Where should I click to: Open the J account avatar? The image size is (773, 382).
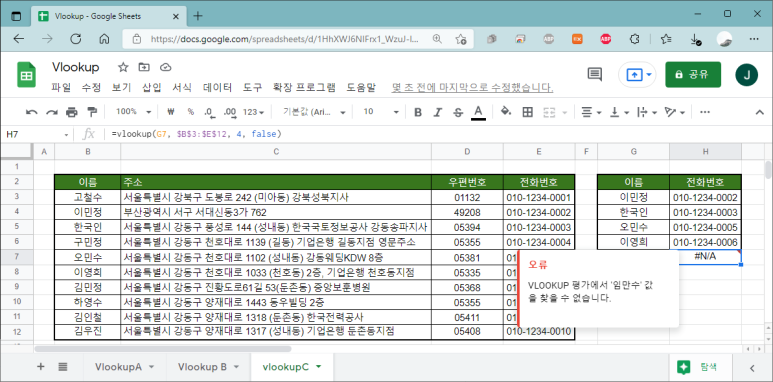(x=746, y=75)
